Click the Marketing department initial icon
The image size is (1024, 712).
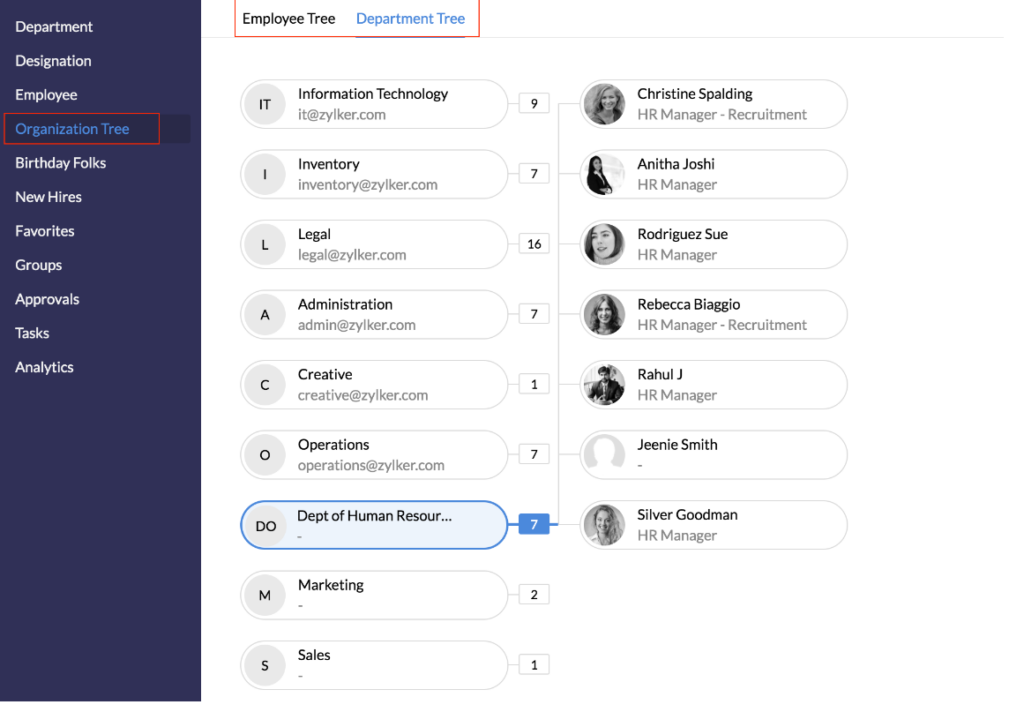click(x=265, y=594)
